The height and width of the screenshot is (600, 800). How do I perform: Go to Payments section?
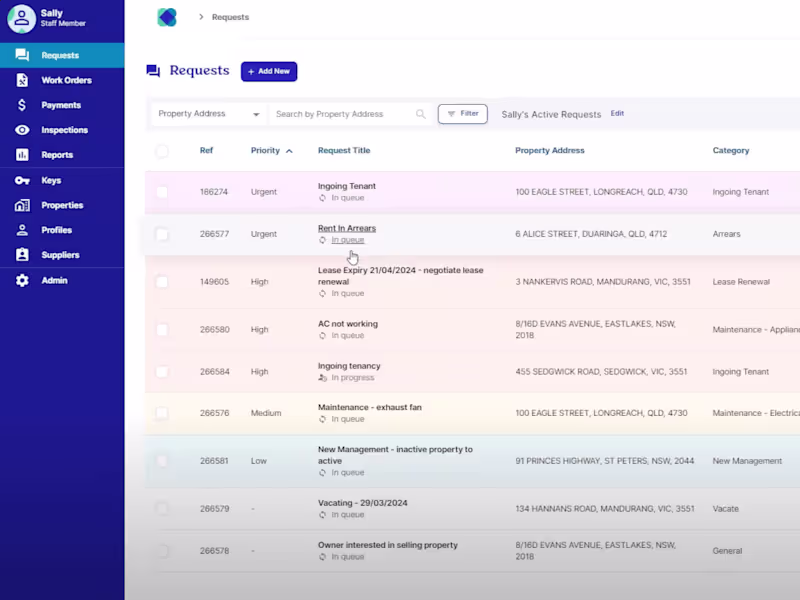(x=62, y=105)
